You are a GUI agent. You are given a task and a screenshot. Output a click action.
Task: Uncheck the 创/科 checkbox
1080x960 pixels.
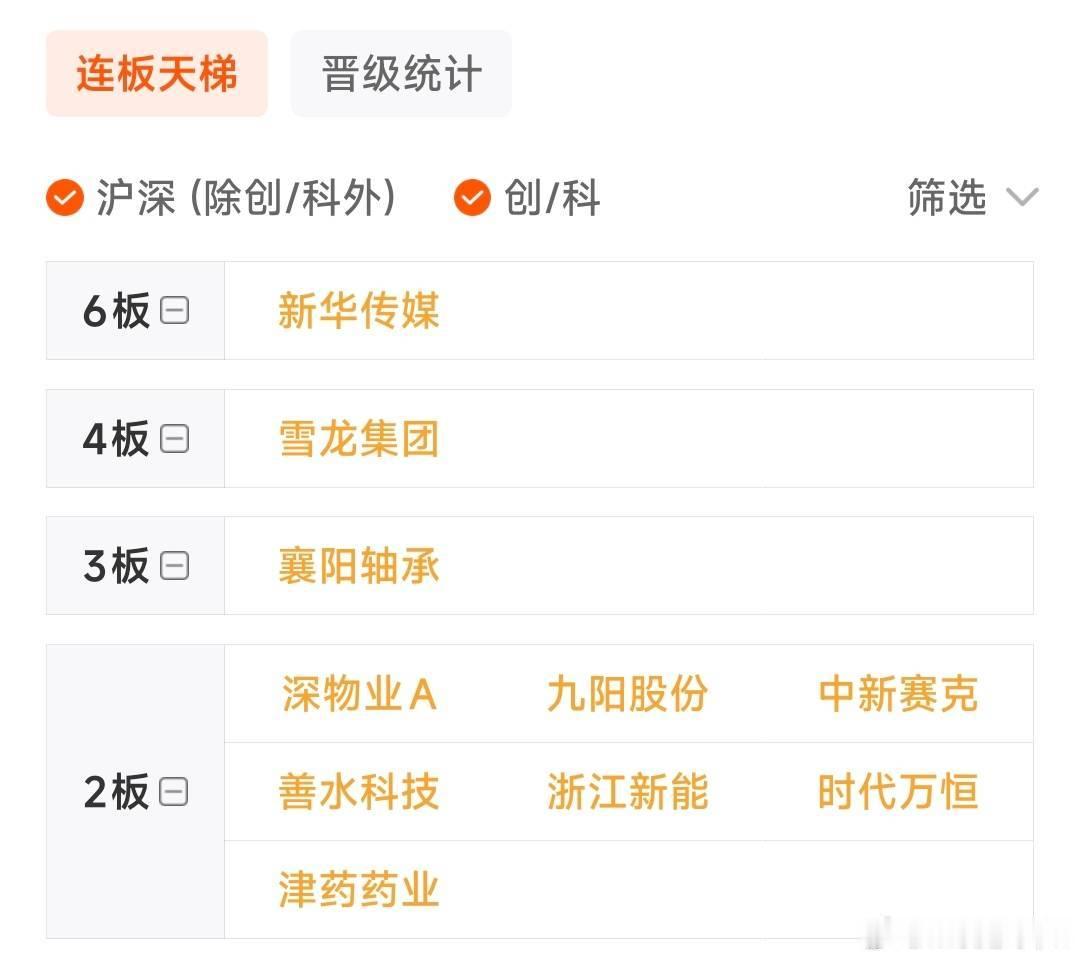click(472, 198)
